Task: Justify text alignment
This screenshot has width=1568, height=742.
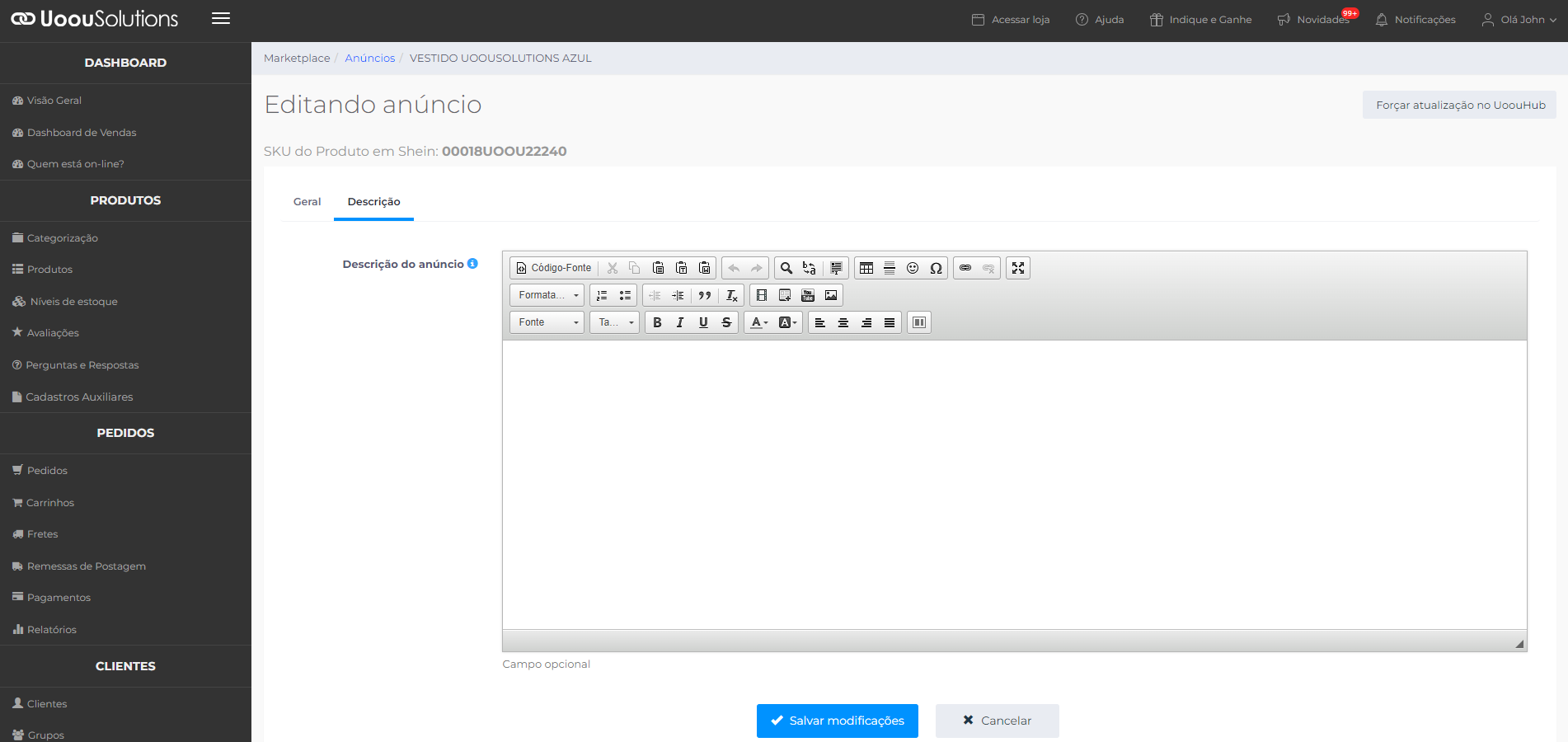Action: pyautogui.click(x=890, y=322)
